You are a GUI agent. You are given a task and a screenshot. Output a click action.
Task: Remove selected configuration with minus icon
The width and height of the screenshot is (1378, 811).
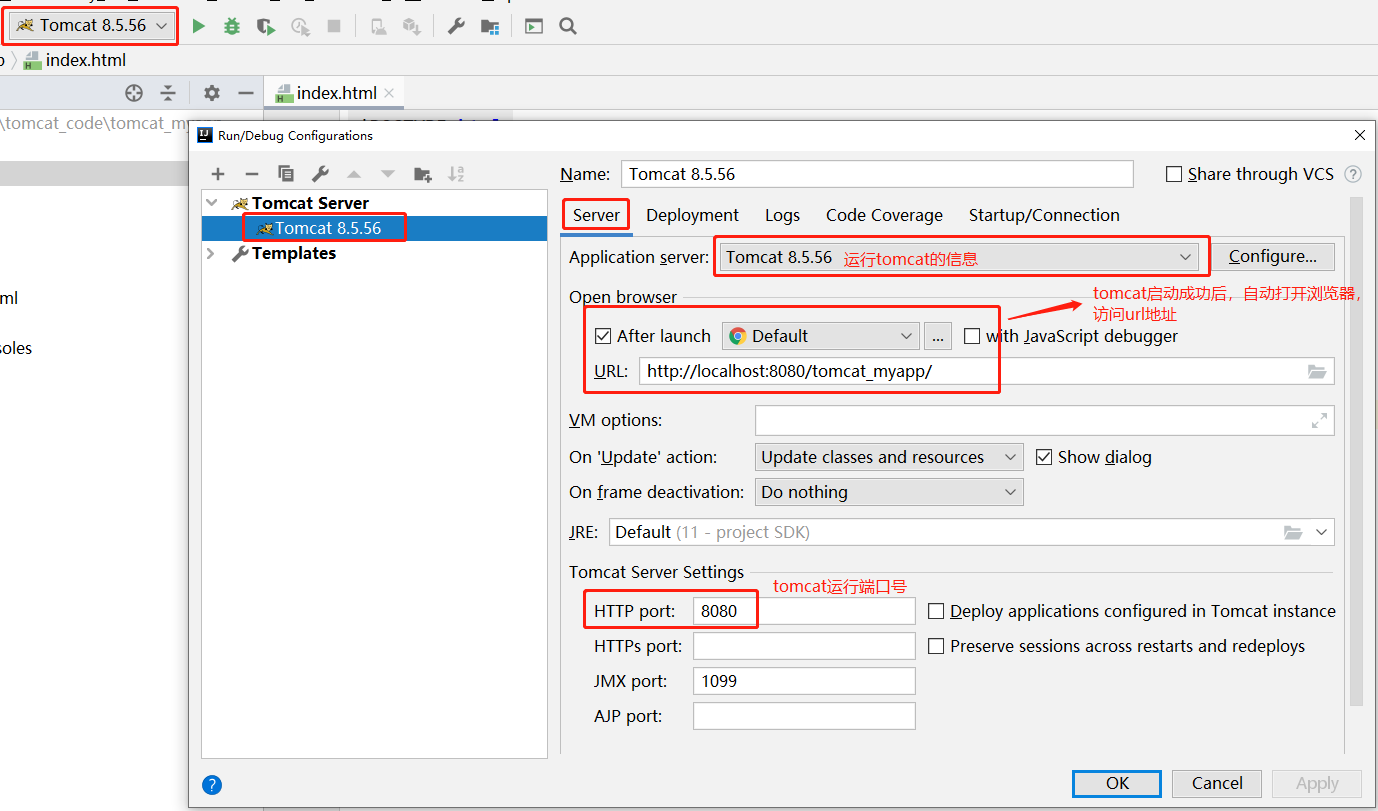point(252,174)
